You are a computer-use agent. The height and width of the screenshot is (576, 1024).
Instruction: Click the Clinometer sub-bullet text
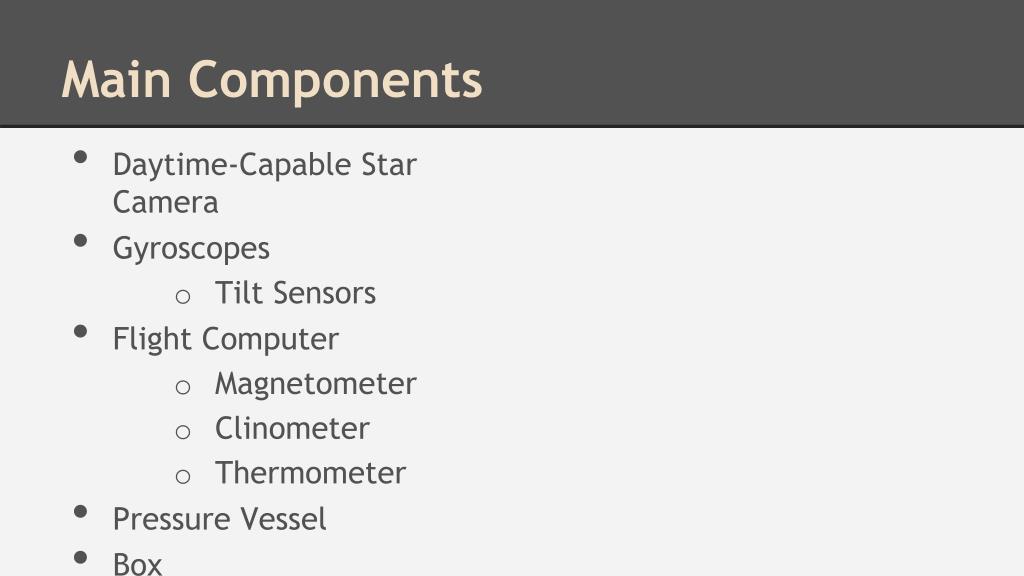[x=292, y=429]
